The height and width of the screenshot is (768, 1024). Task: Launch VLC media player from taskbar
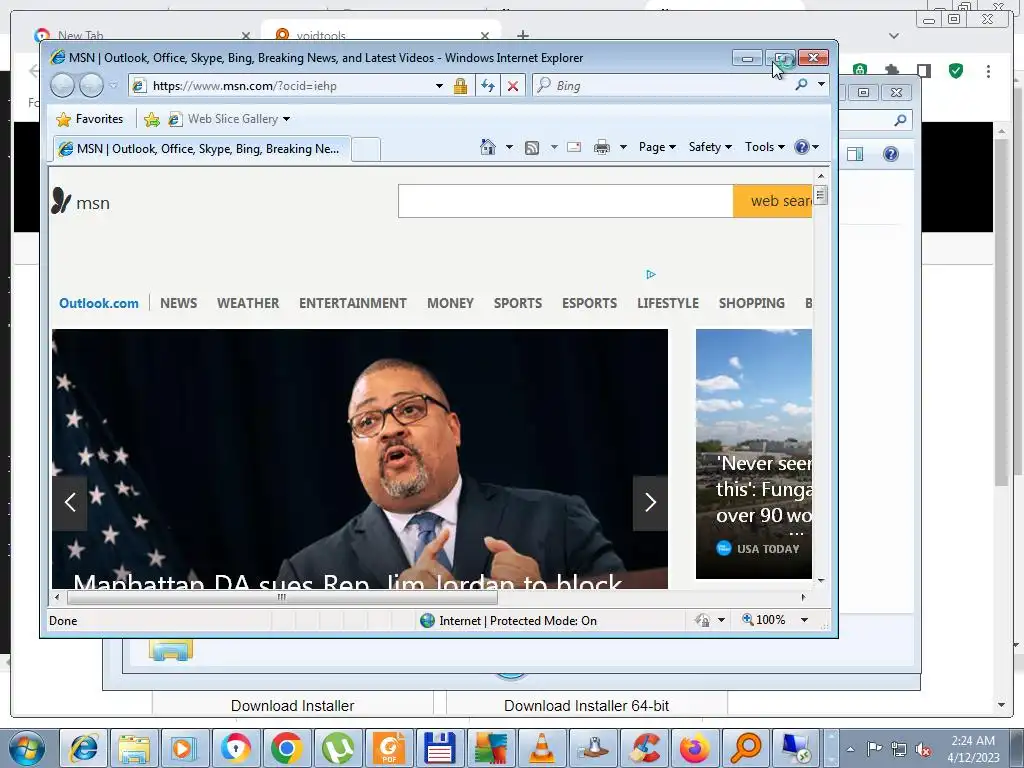[541, 748]
